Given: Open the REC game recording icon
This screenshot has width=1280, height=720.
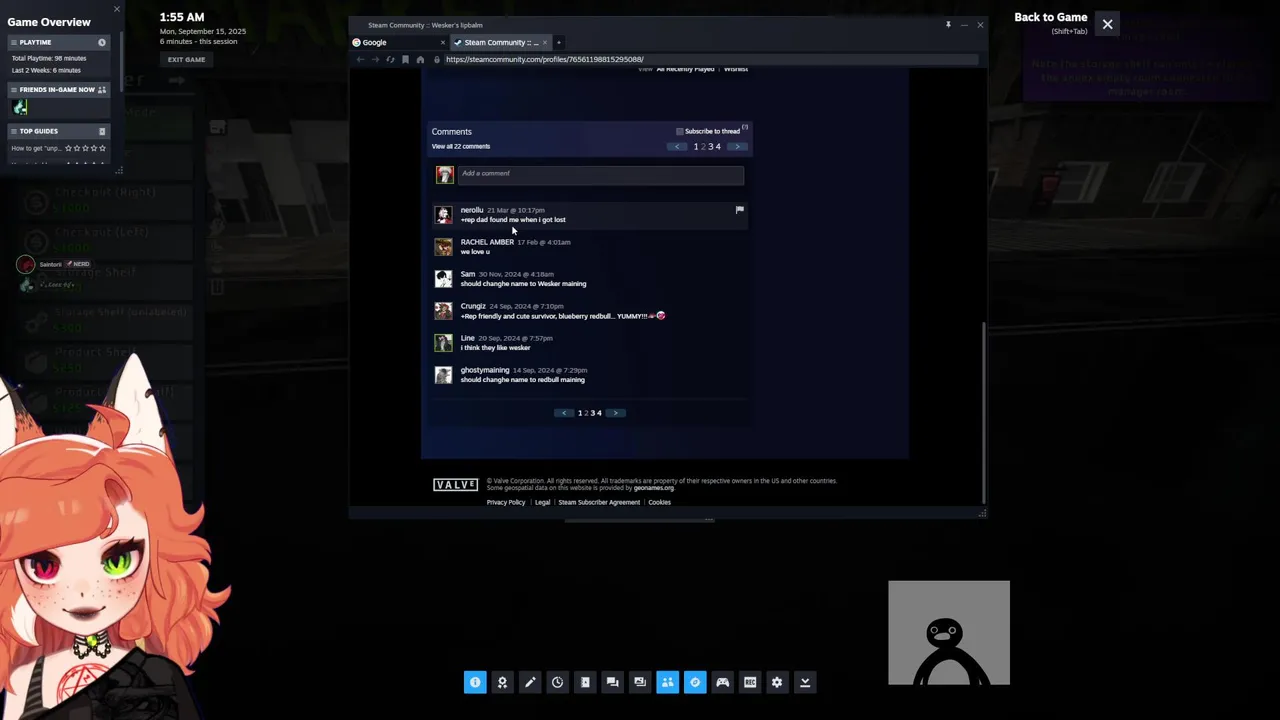Looking at the screenshot, I should point(750,682).
